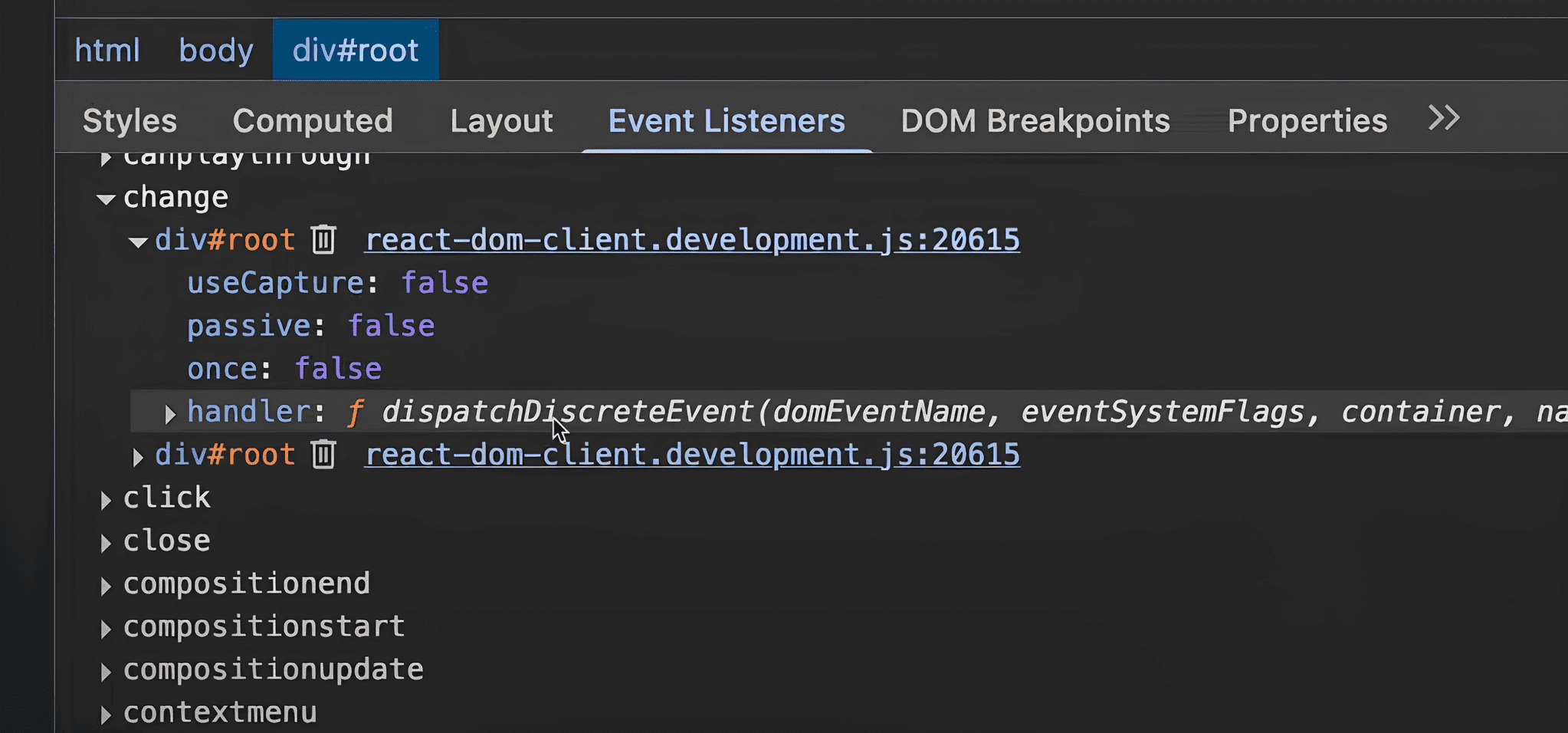Show more tabs with double chevron

[x=1444, y=119]
